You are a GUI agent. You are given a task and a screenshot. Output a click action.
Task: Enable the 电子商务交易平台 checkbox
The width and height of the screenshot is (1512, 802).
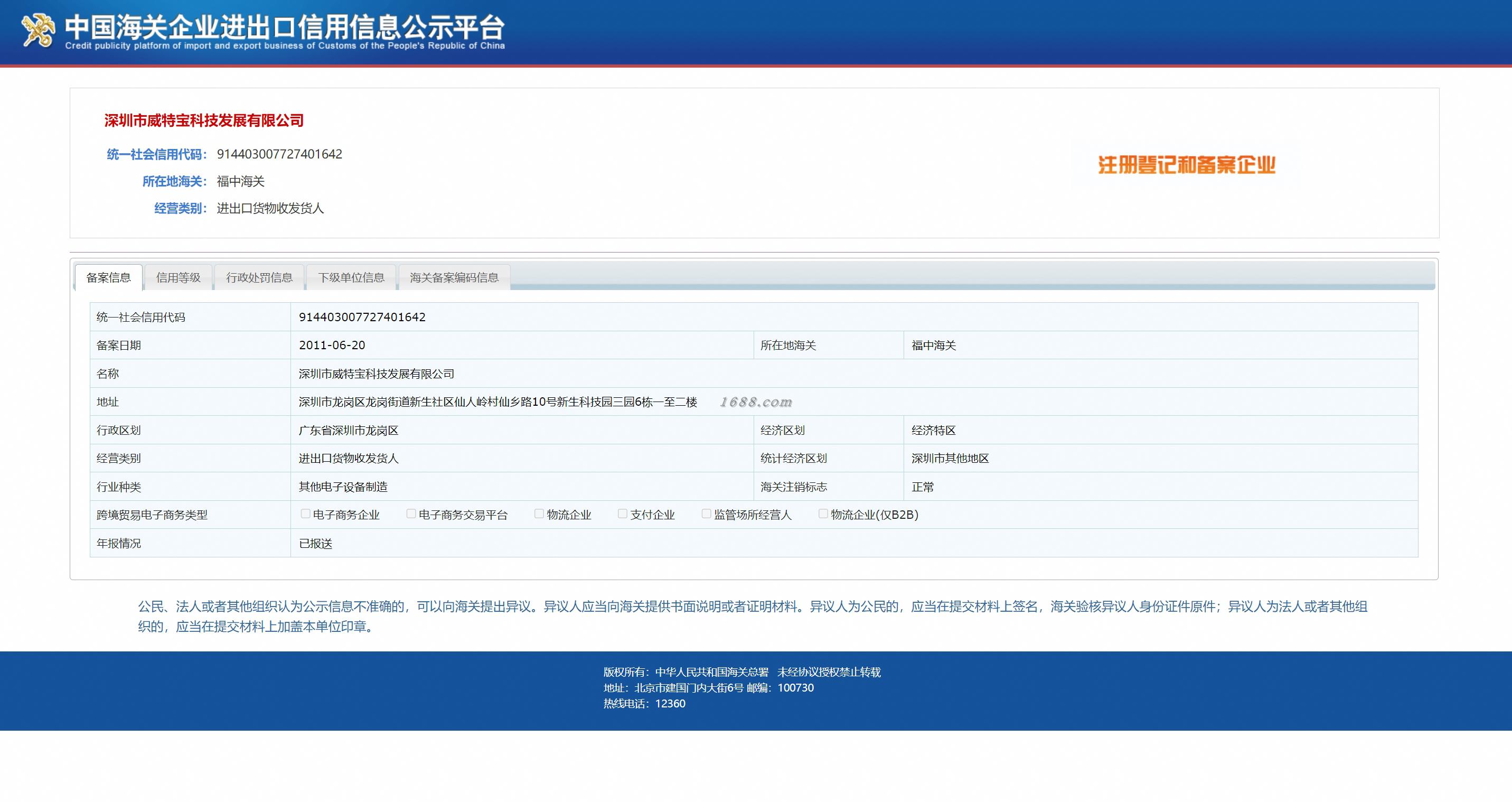pos(411,514)
